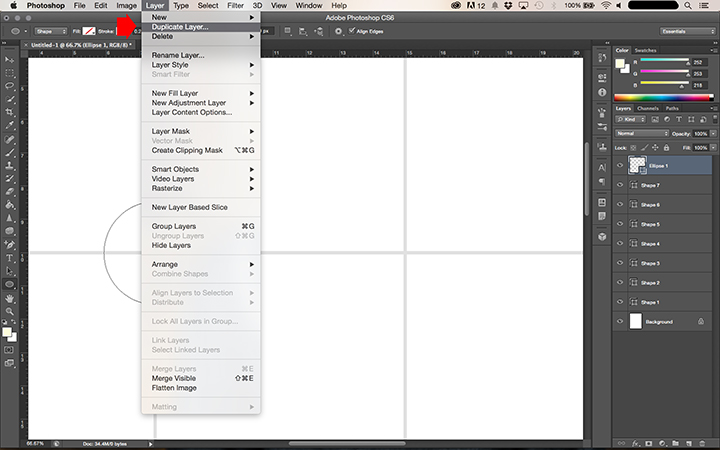The height and width of the screenshot is (450, 720).
Task: Click the Fill color swatch in options bar
Action: [x=89, y=31]
